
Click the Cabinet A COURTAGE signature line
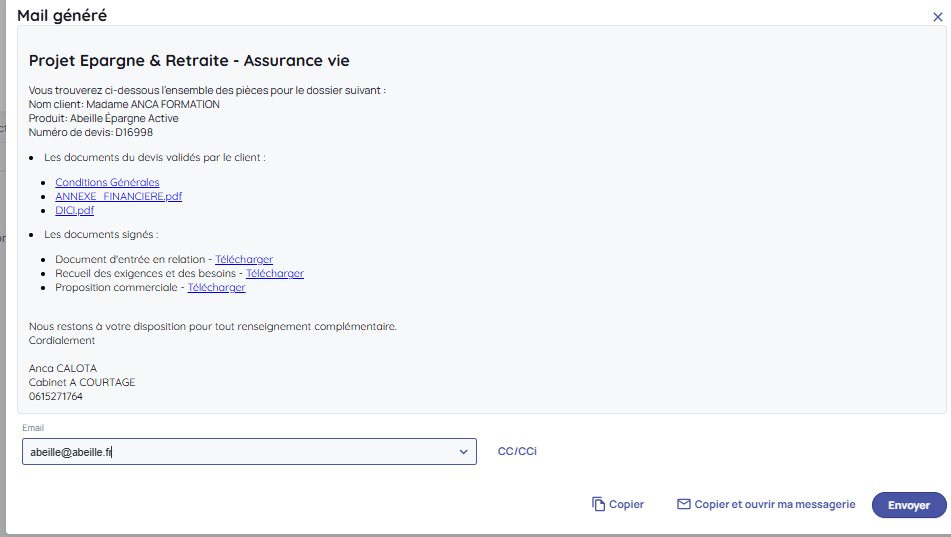point(82,382)
